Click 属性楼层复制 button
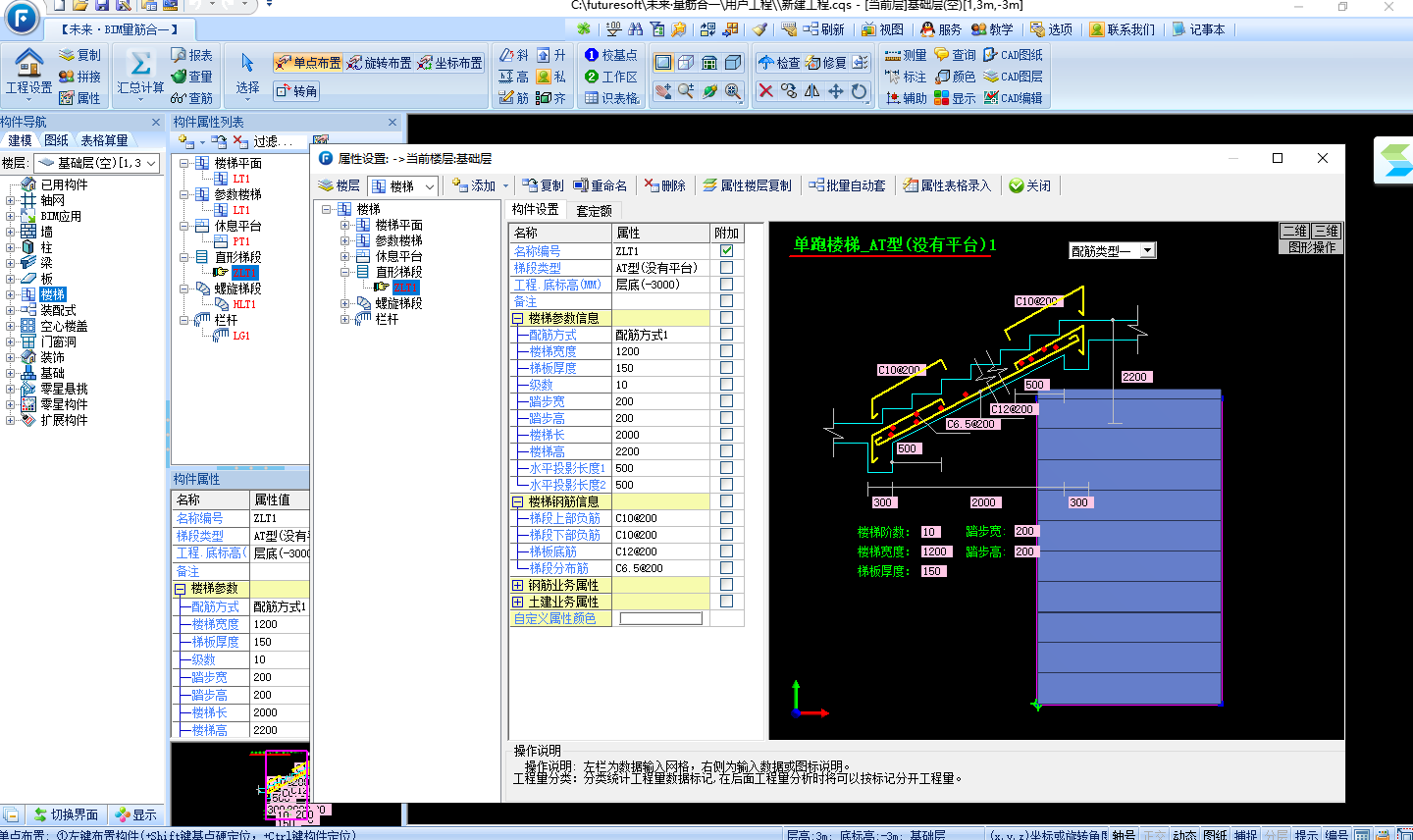1413x840 pixels. tap(747, 185)
